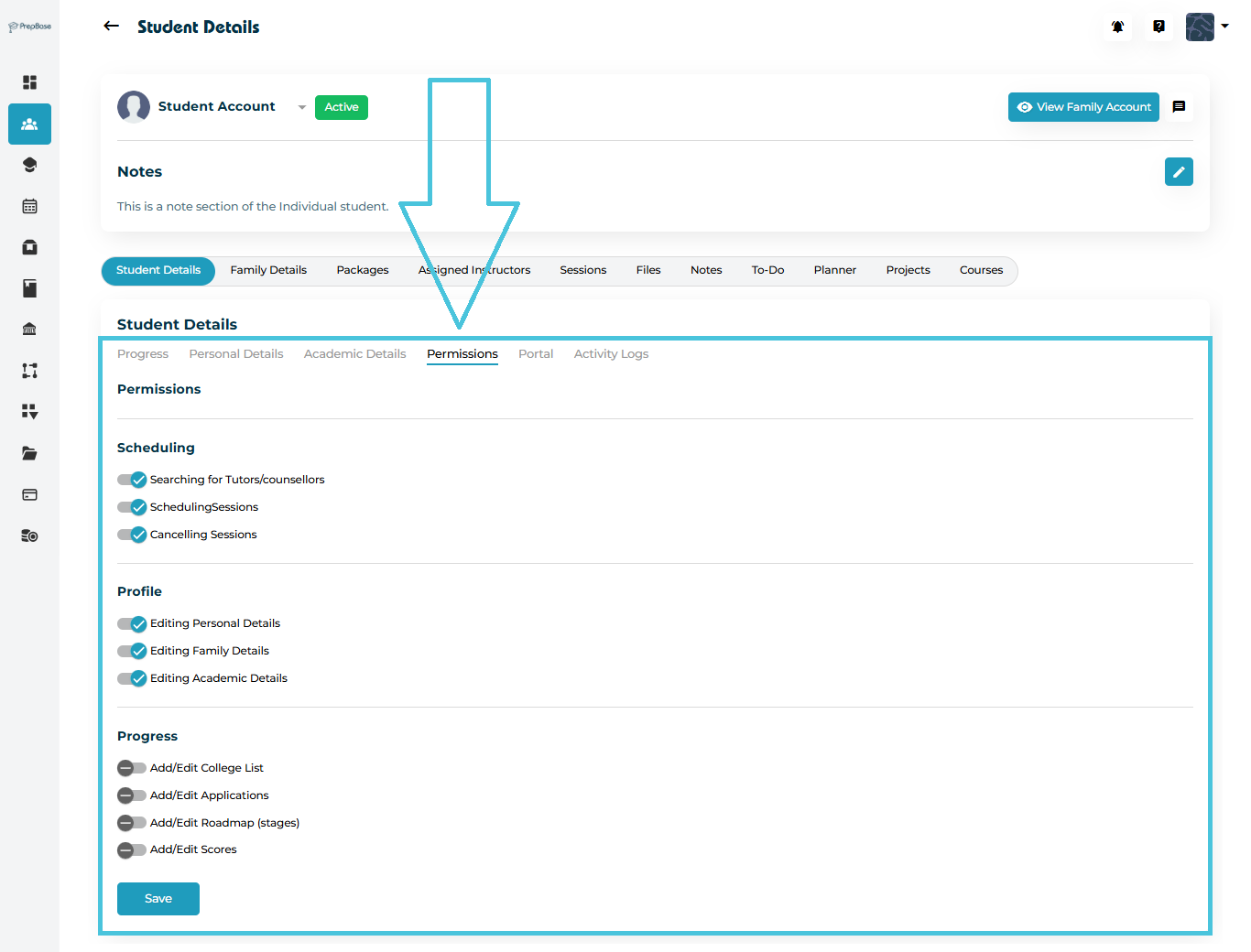The width and height of the screenshot is (1251, 952).
Task: Open the folder icon in sidebar
Action: tap(29, 453)
